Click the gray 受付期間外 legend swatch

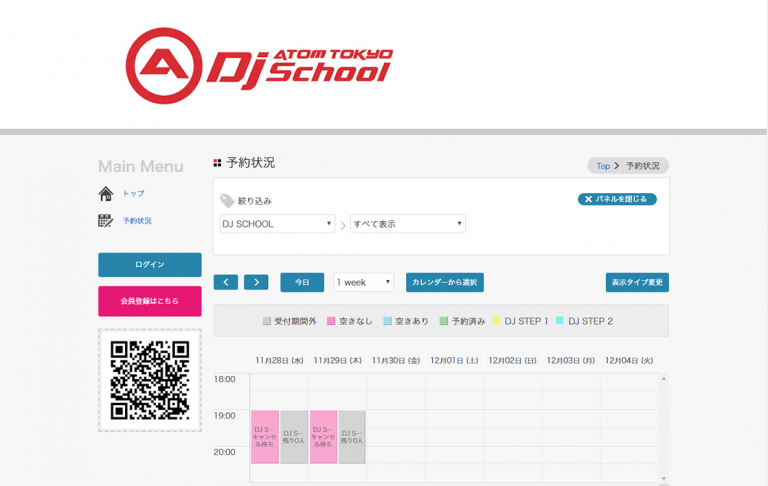coord(266,321)
